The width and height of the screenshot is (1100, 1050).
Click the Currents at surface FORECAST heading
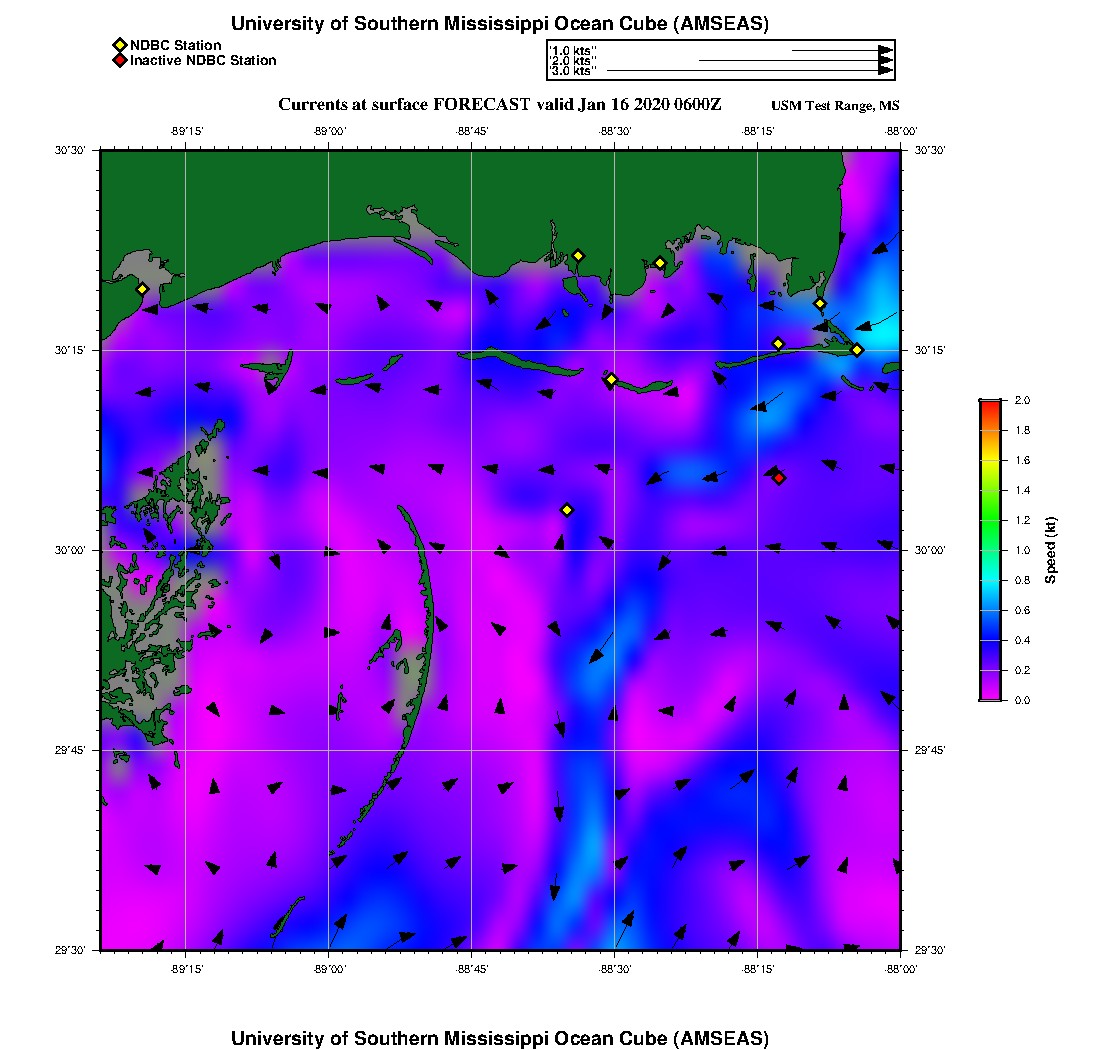pyautogui.click(x=499, y=105)
